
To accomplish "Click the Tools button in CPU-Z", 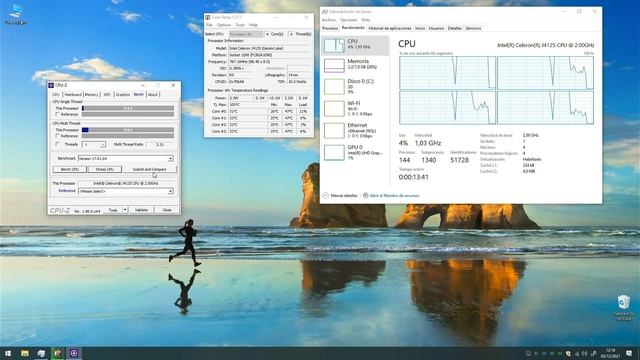I will click(113, 210).
